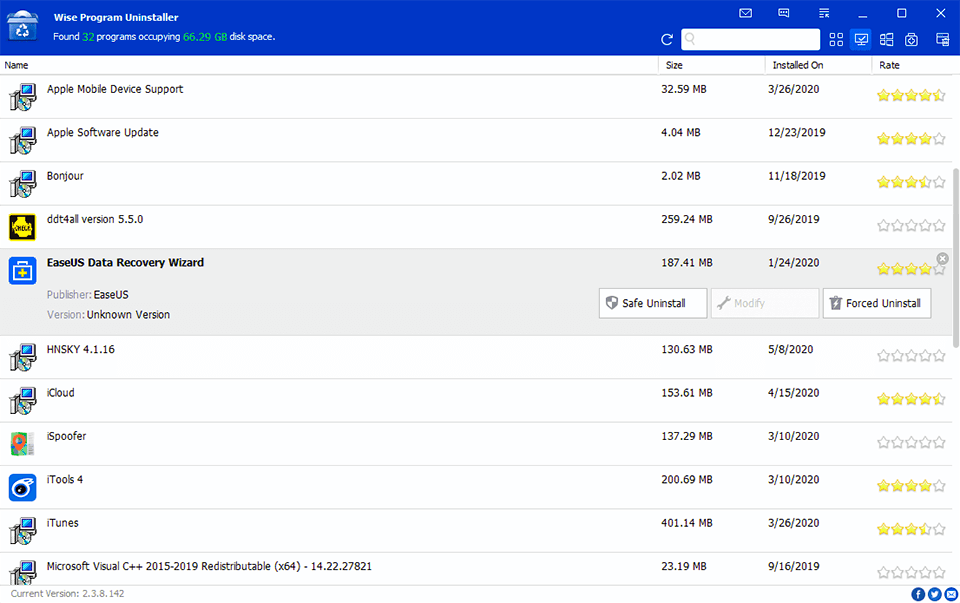Select the iTools 4 program name
This screenshot has width=960, height=603.
(x=65, y=480)
